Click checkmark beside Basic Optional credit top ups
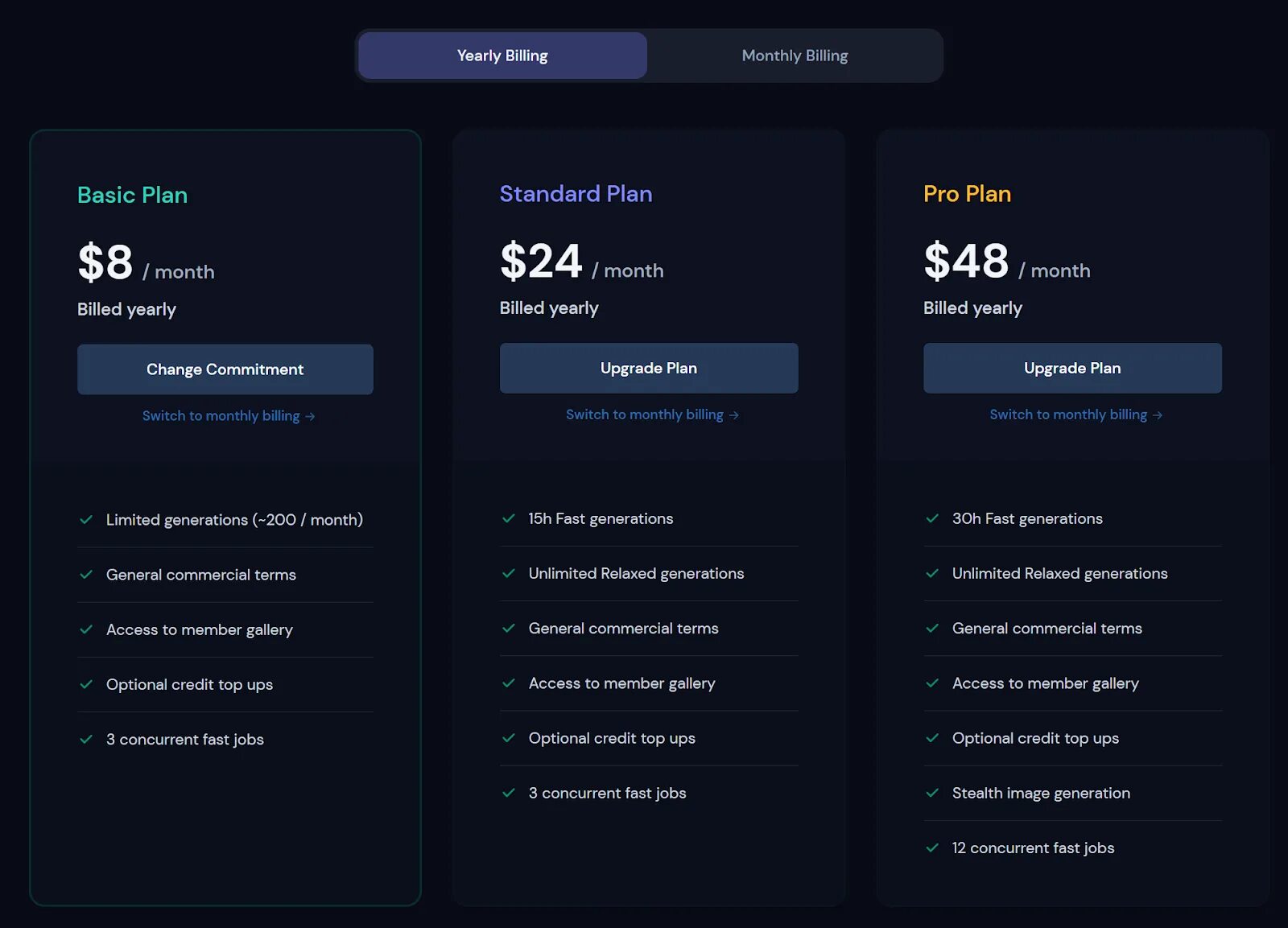This screenshot has width=1288, height=928. point(86,684)
